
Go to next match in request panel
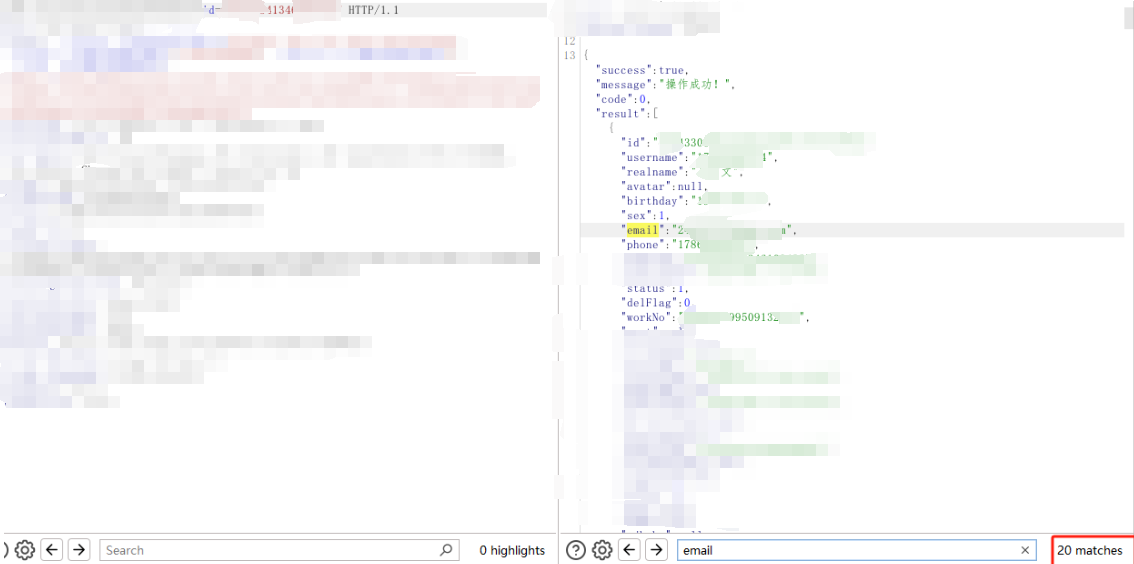(79, 550)
